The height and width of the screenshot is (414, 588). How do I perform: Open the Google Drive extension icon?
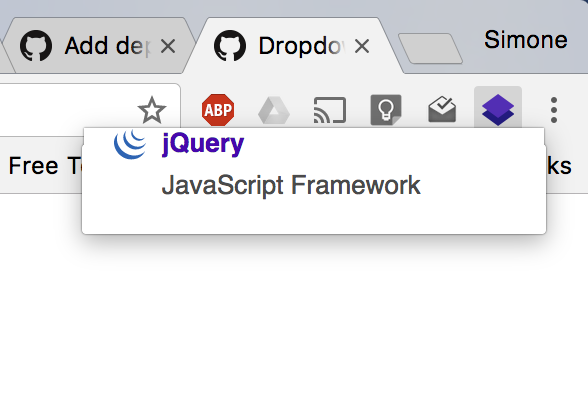pyautogui.click(x=274, y=110)
